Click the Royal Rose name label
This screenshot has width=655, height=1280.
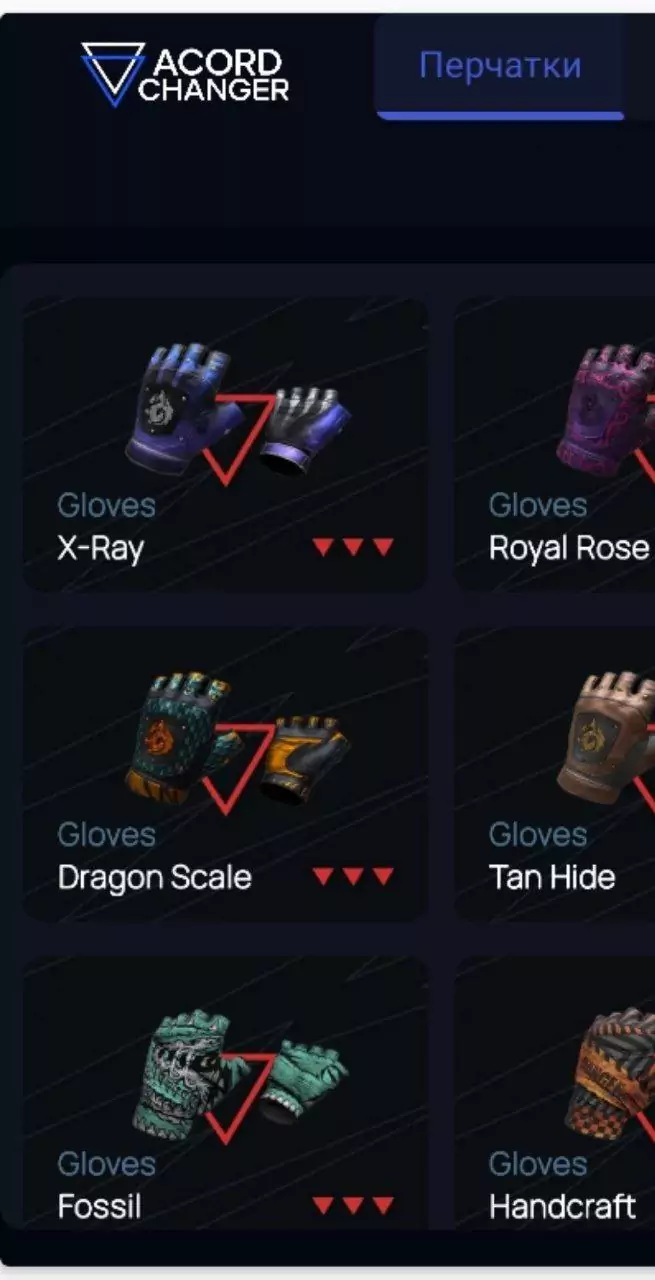pyautogui.click(x=569, y=548)
